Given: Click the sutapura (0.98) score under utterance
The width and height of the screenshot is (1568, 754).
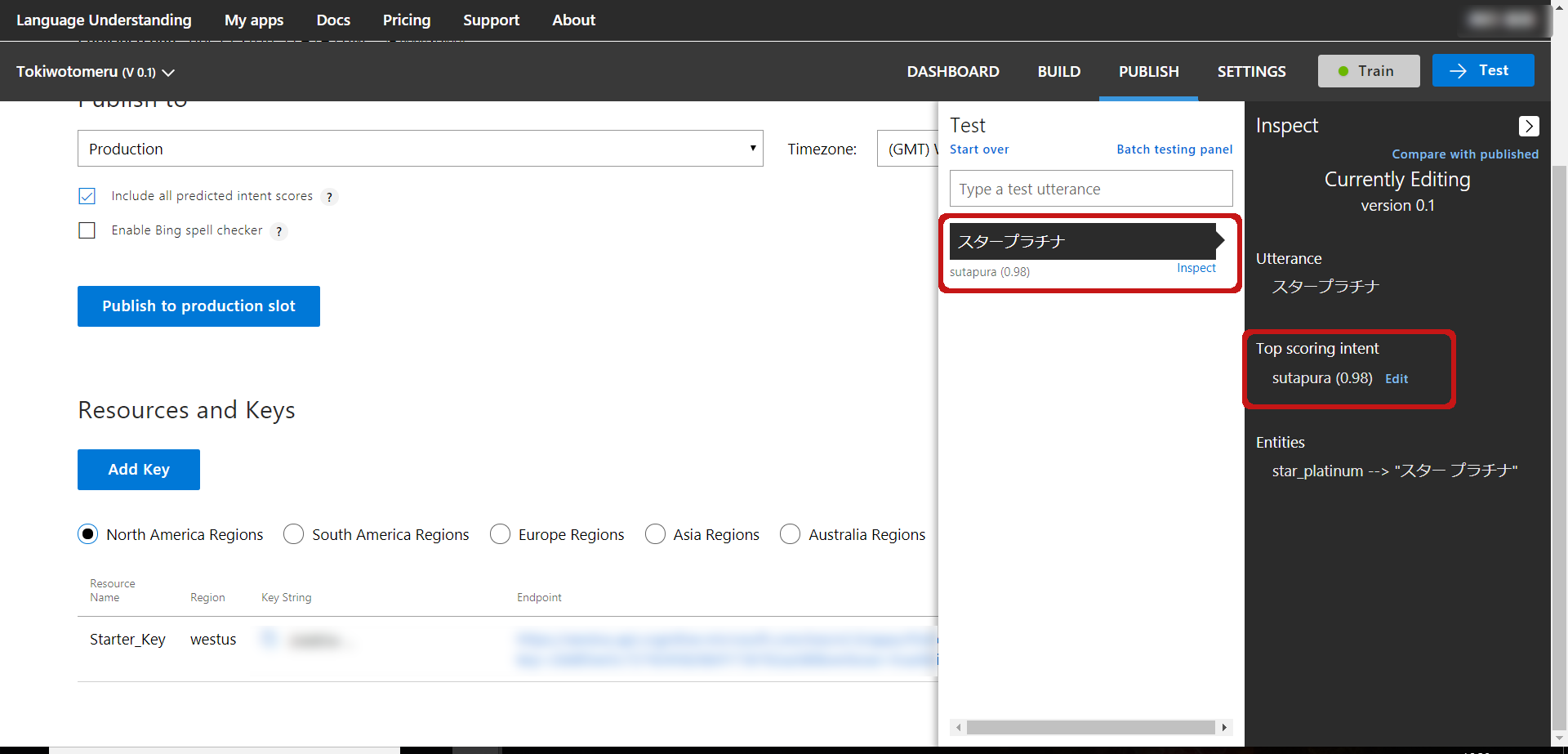Looking at the screenshot, I should tap(990, 272).
